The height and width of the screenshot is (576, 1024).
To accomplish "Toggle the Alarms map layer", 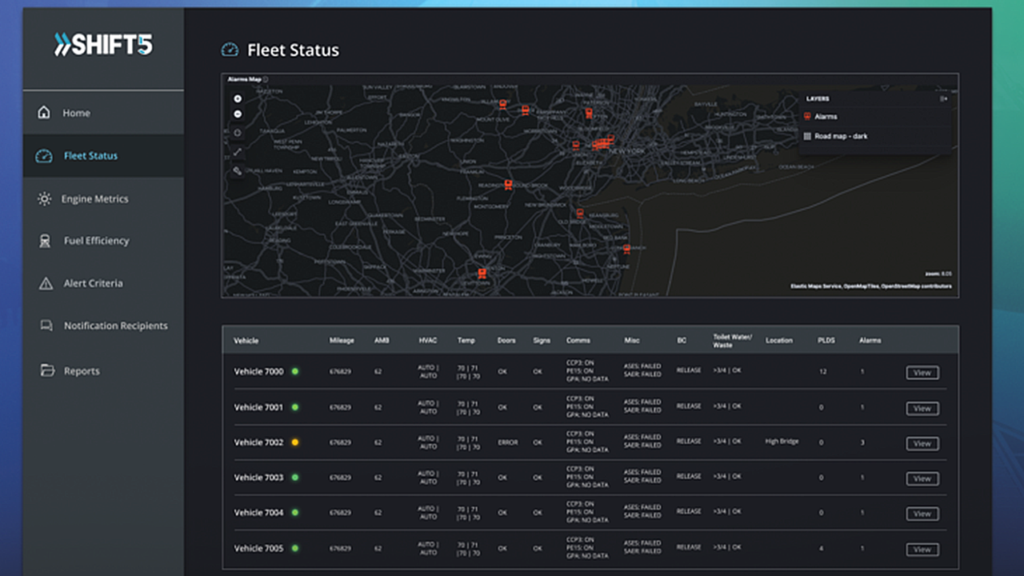I will point(825,117).
